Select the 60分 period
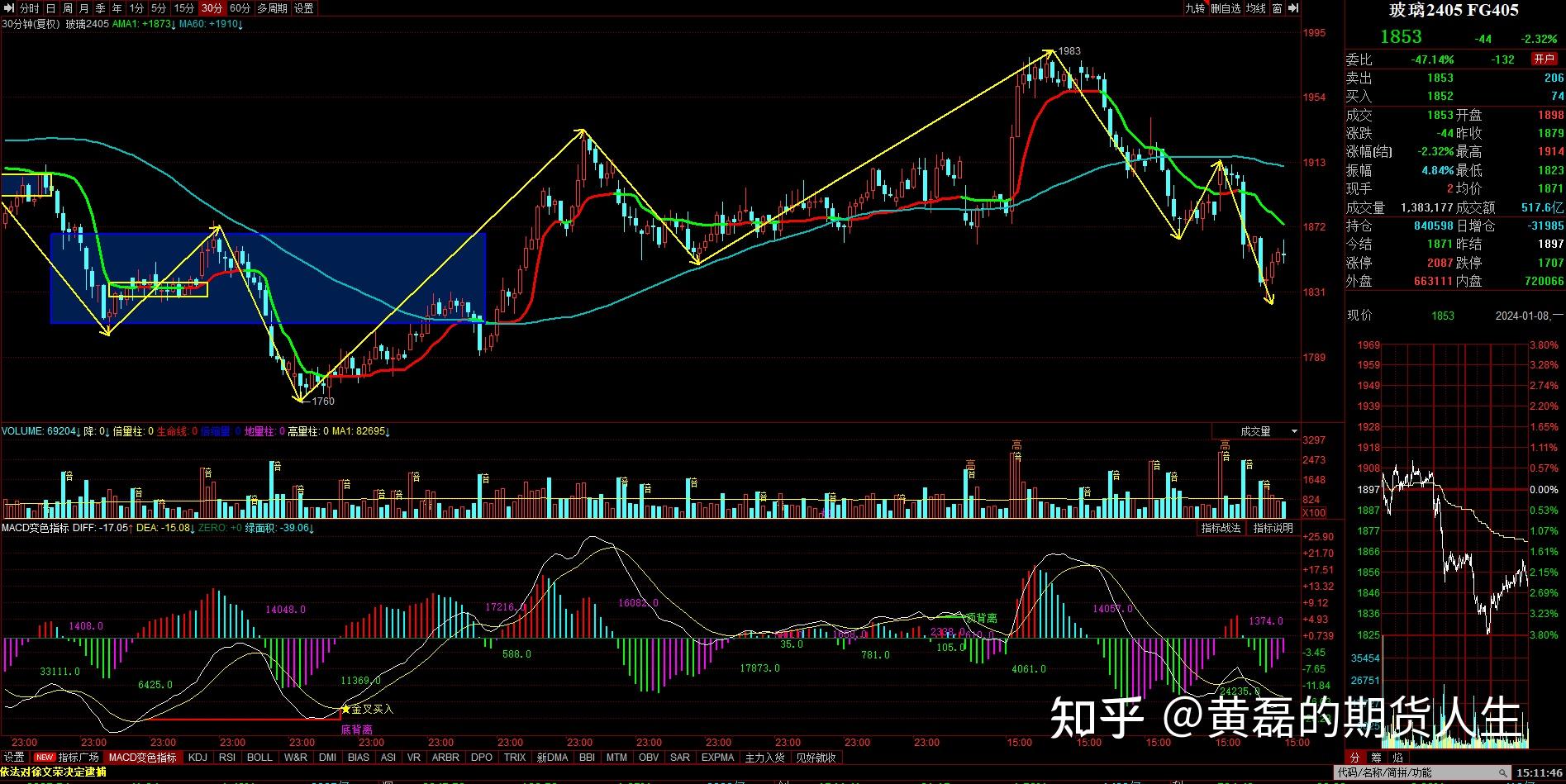This screenshot has width=1566, height=784. [240, 8]
